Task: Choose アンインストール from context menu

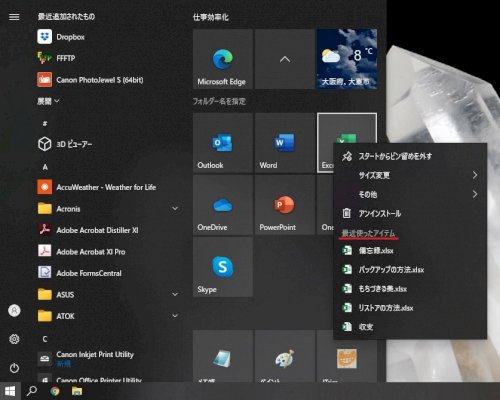Action: (410, 213)
